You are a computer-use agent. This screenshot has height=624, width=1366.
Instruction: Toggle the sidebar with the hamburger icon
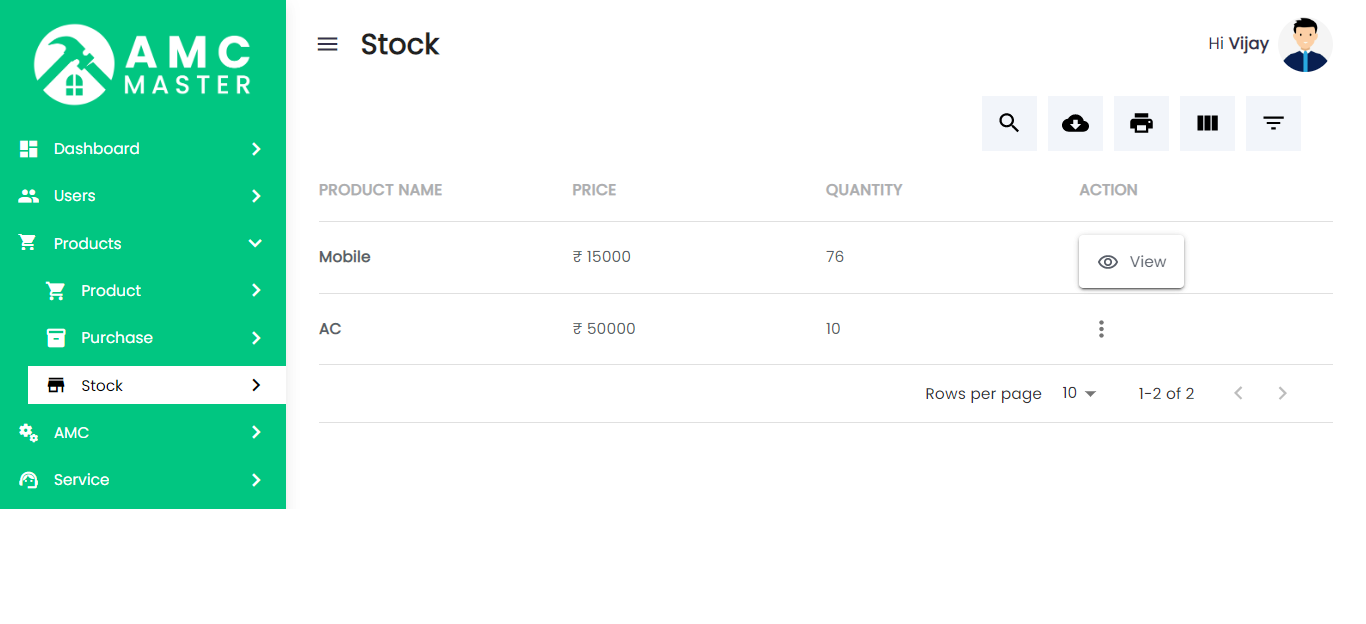tap(327, 43)
